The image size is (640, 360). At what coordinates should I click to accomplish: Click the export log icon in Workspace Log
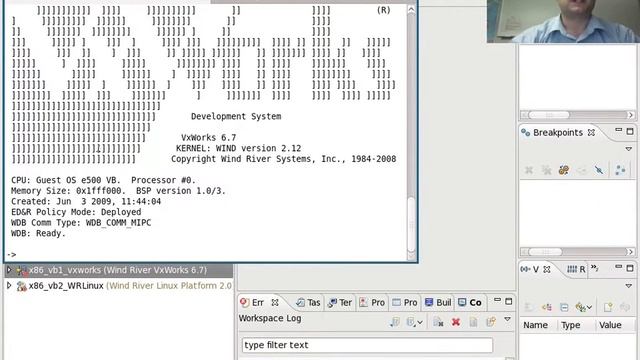394,322
